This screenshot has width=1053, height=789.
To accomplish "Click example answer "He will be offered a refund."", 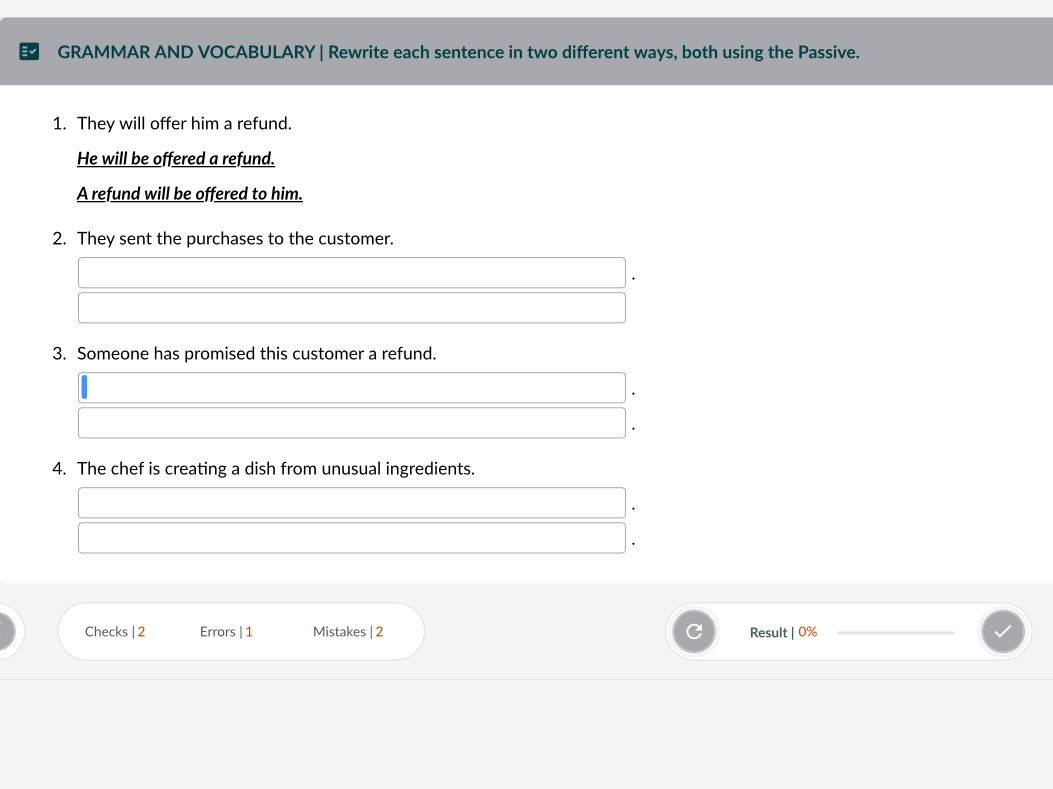I will (176, 159).
